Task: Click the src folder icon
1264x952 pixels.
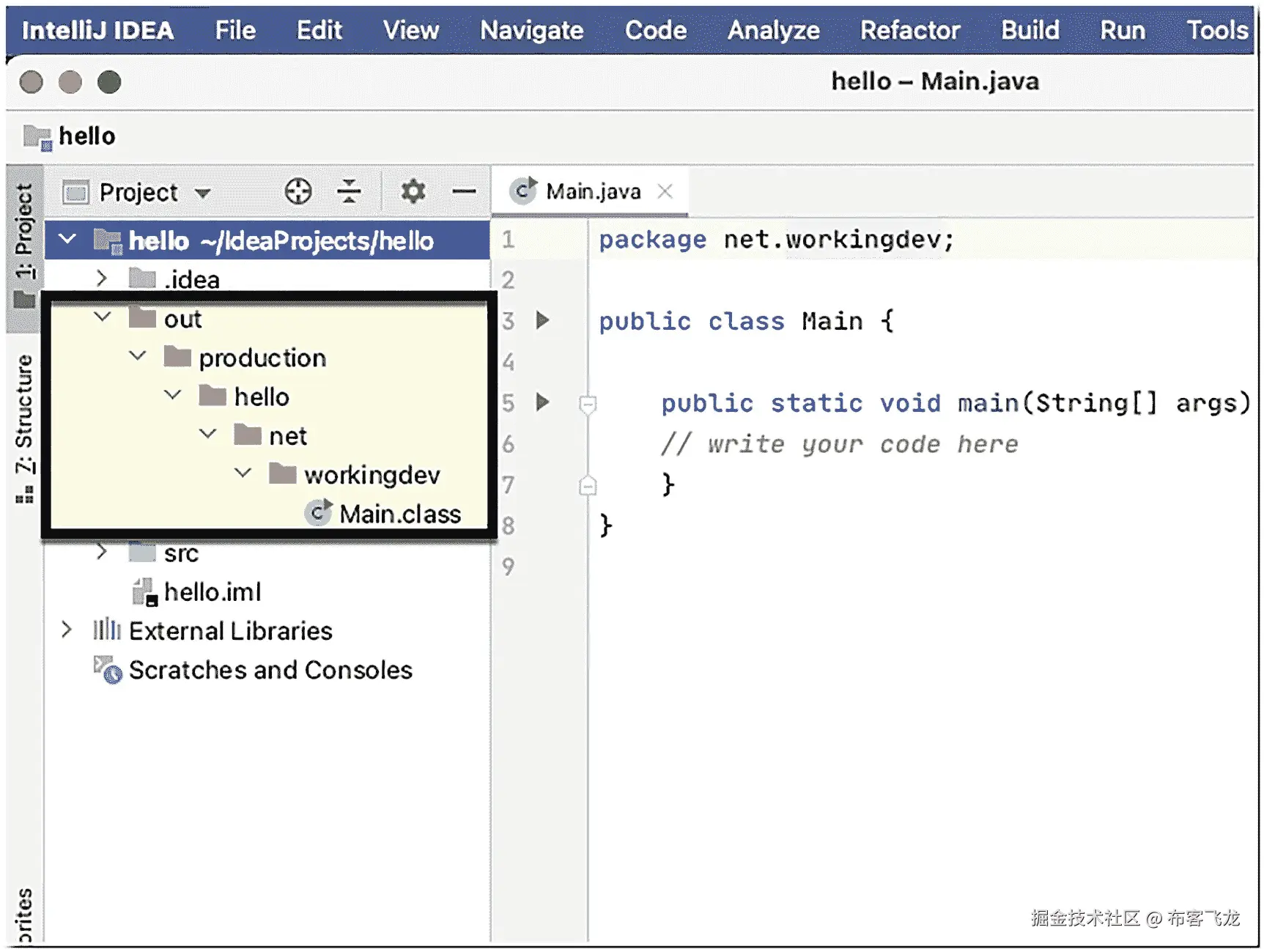Action: click(143, 553)
